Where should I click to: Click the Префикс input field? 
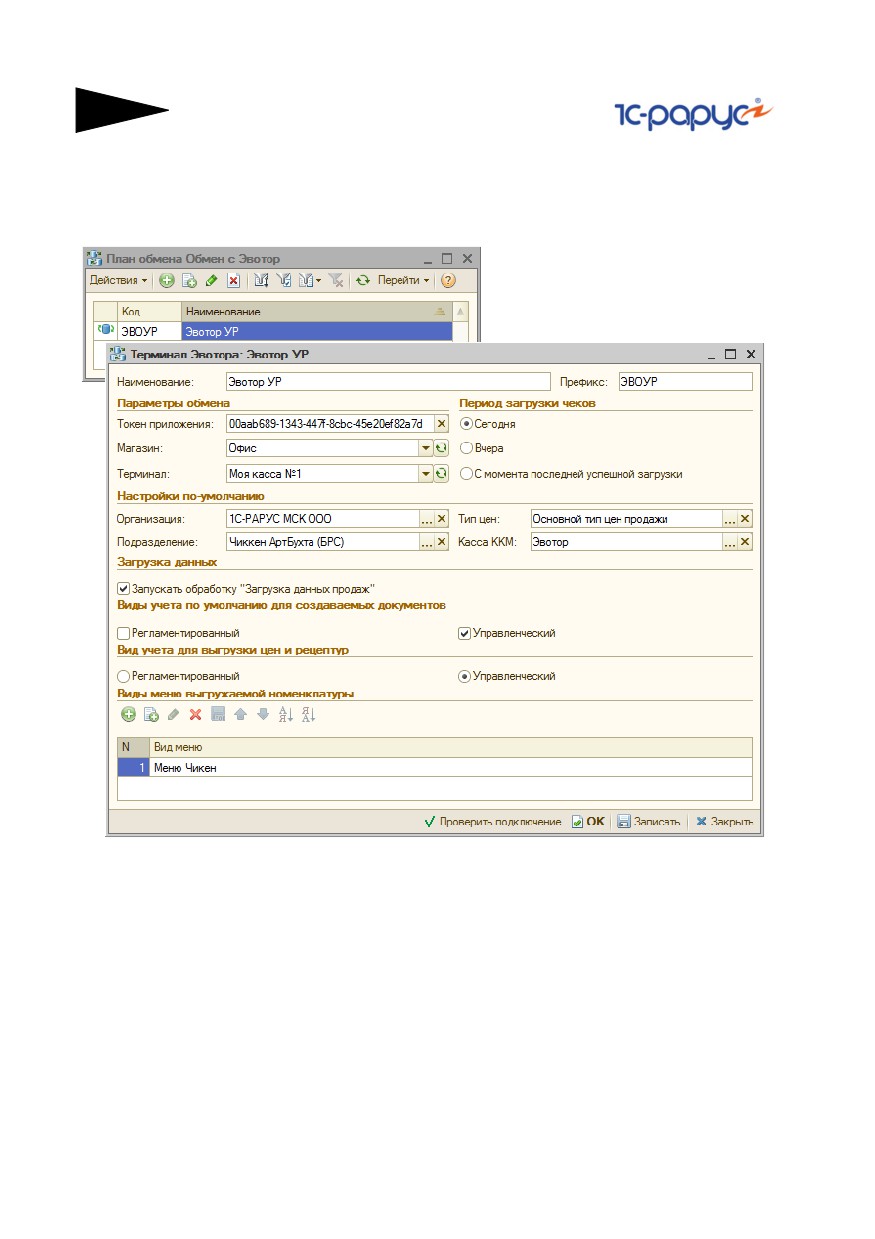click(685, 381)
